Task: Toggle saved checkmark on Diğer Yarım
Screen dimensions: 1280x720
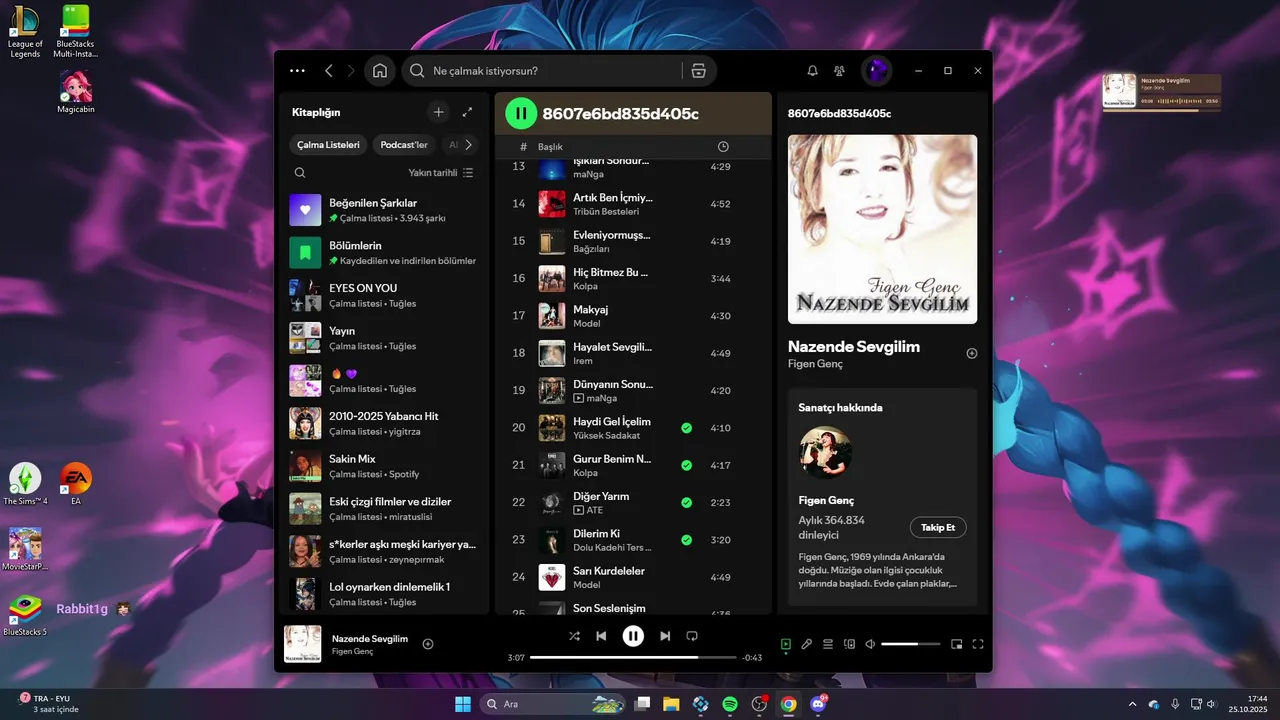Action: click(x=686, y=503)
